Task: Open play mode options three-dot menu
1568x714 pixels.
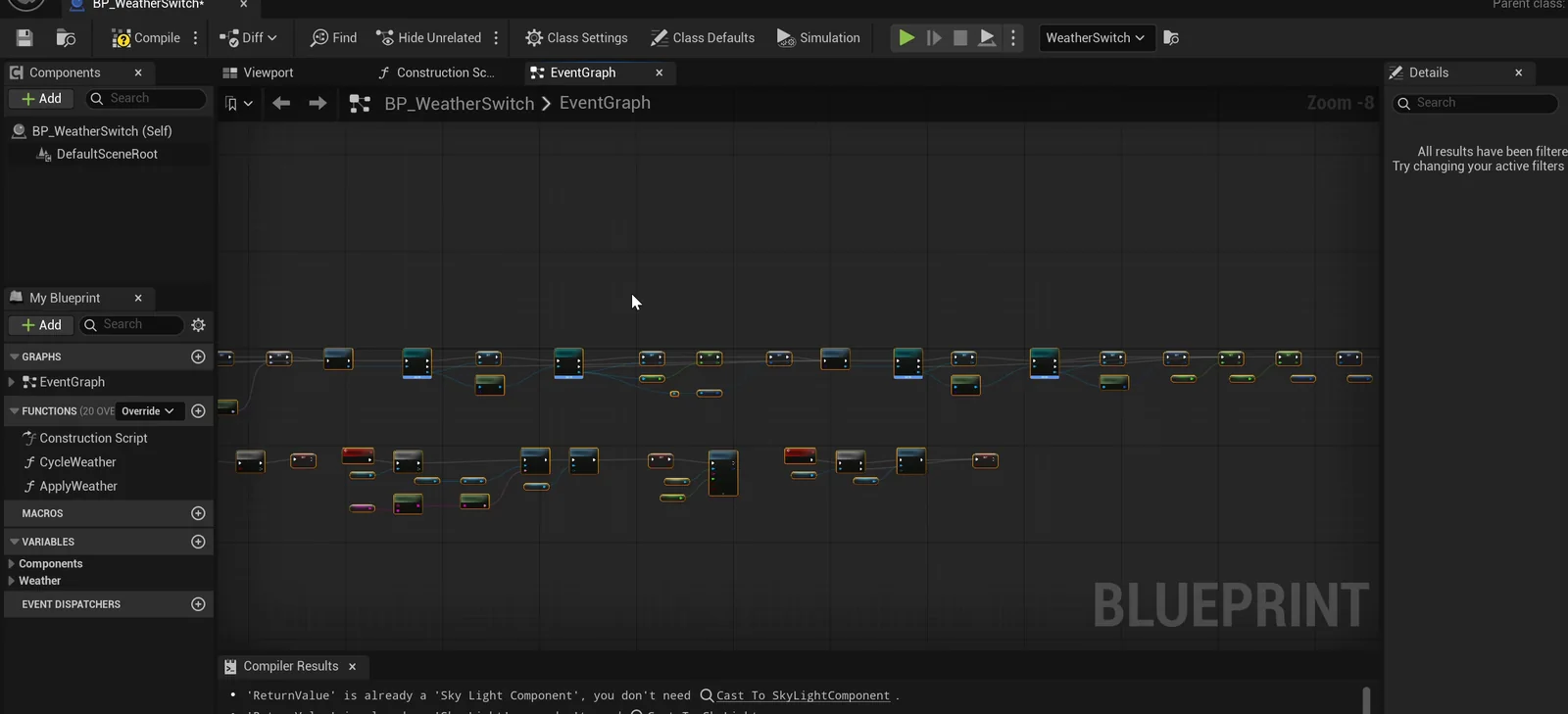Action: coord(1013,38)
